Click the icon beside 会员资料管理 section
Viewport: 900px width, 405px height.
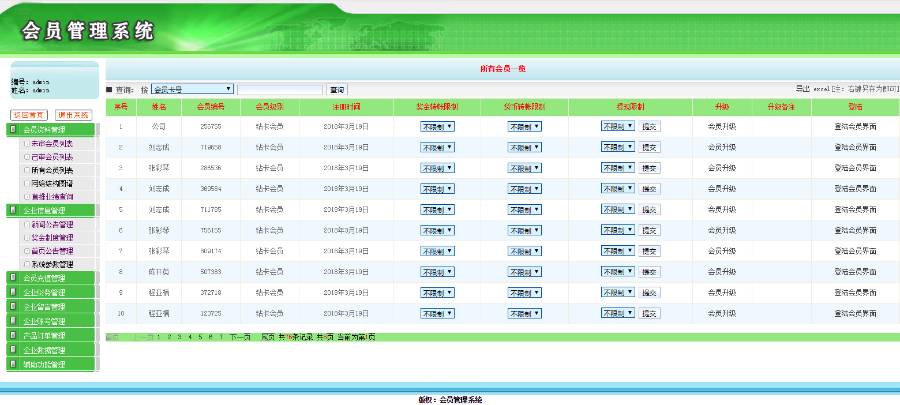point(12,129)
